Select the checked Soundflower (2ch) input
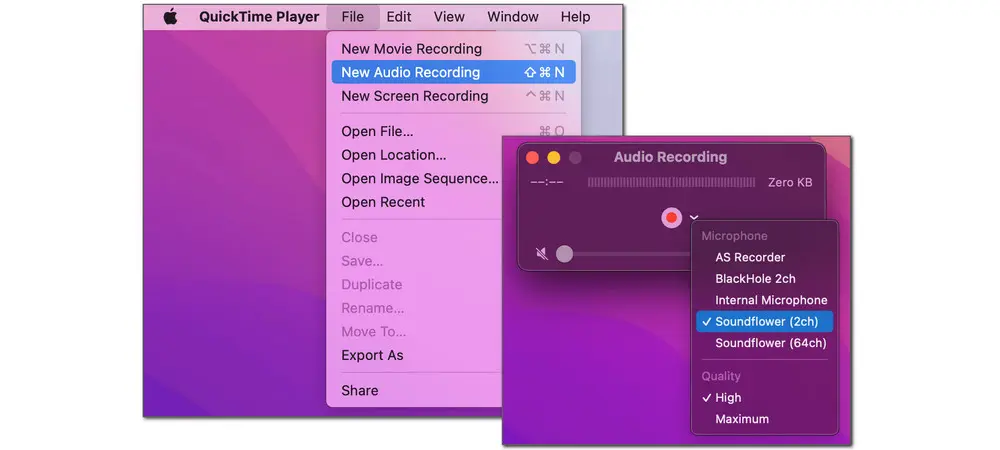The width and height of the screenshot is (1000, 450). (765, 322)
